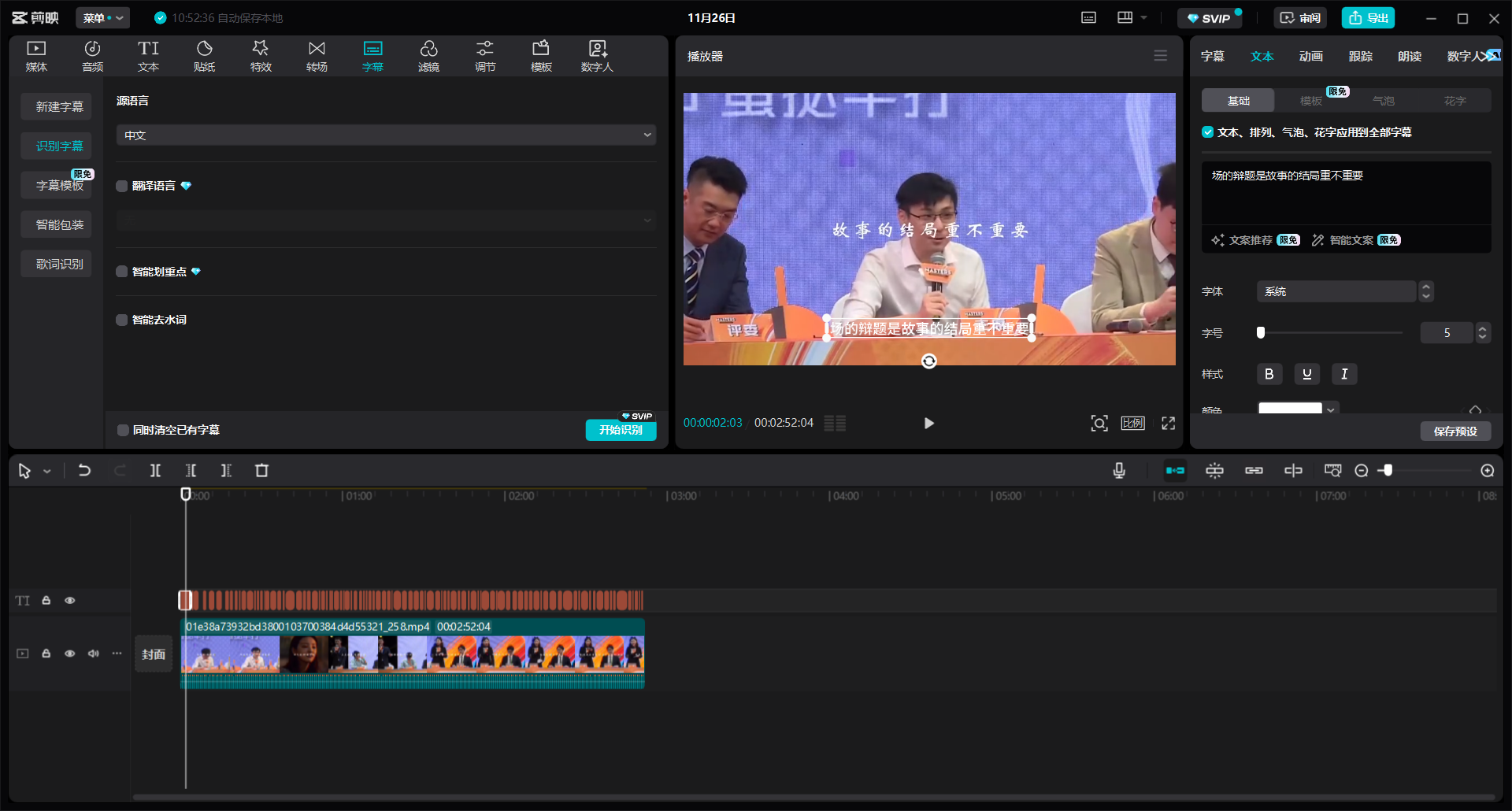Click the timeline zoom slider handle
Viewport: 1512px width, 811px height.
click(x=1388, y=470)
